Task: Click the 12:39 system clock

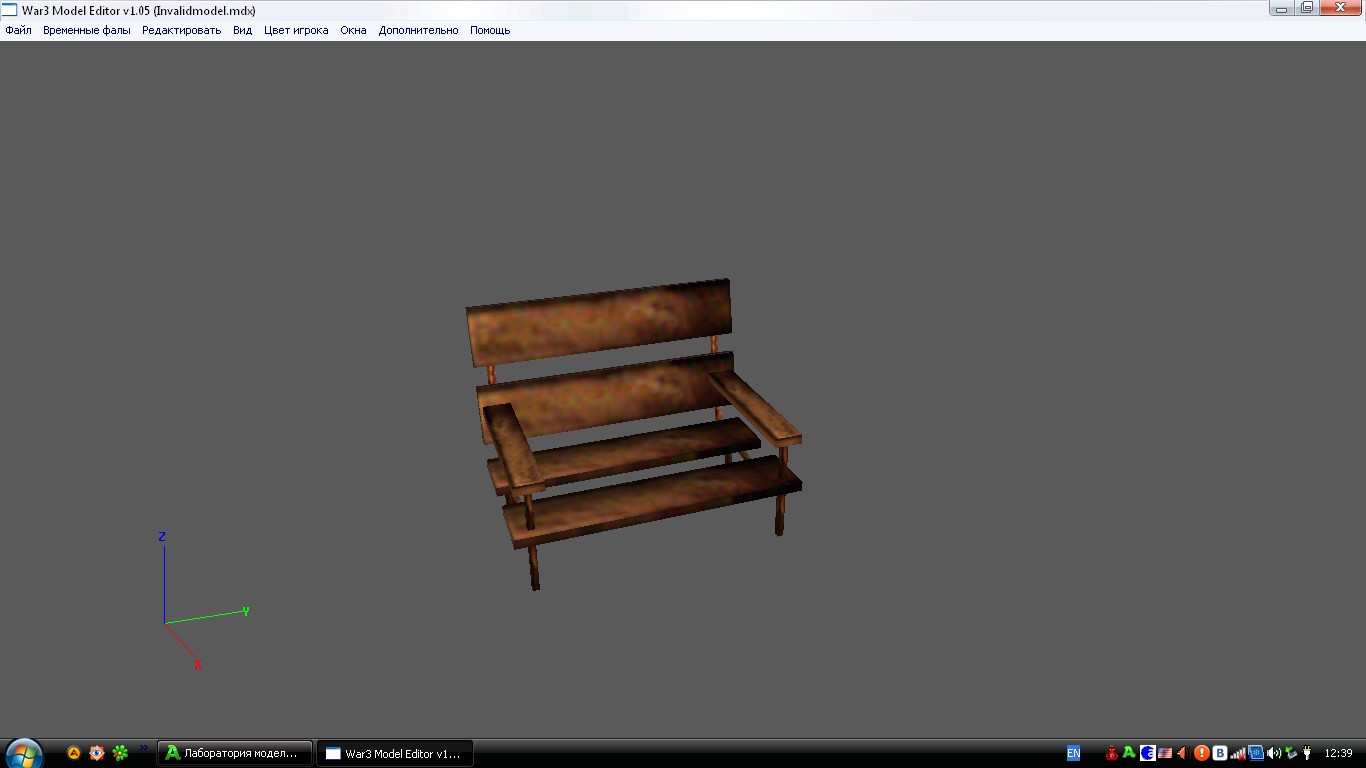Action: [1338, 753]
